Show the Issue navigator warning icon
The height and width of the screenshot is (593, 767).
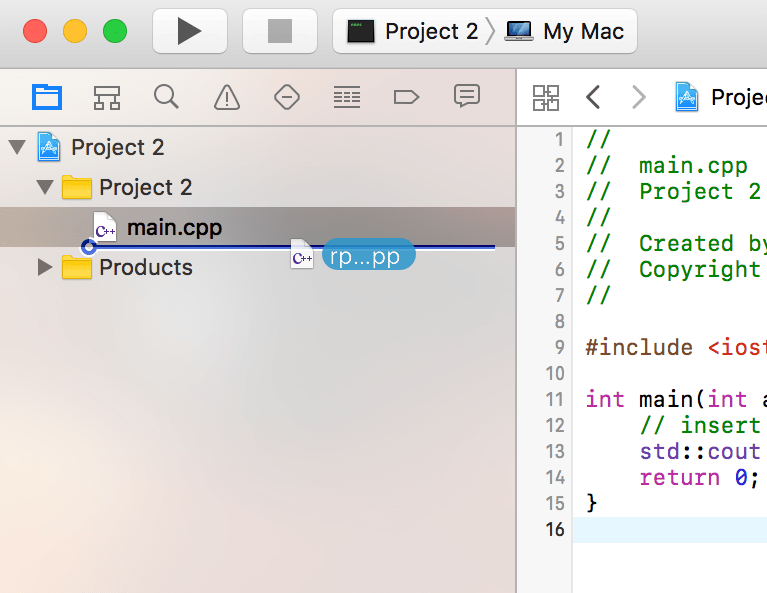(227, 97)
